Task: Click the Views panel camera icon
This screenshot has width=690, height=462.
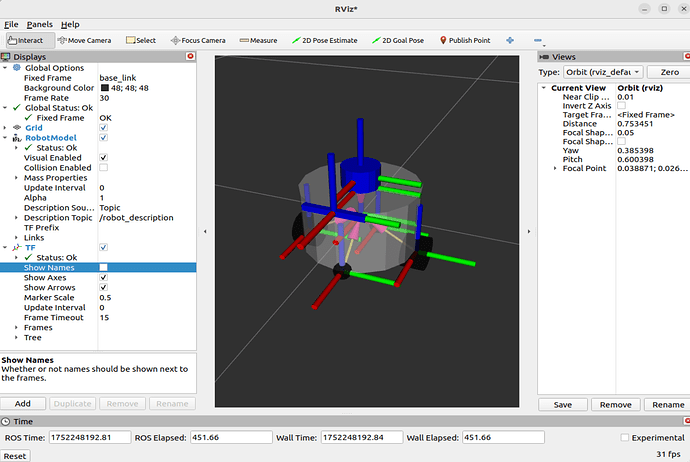Action: click(544, 57)
